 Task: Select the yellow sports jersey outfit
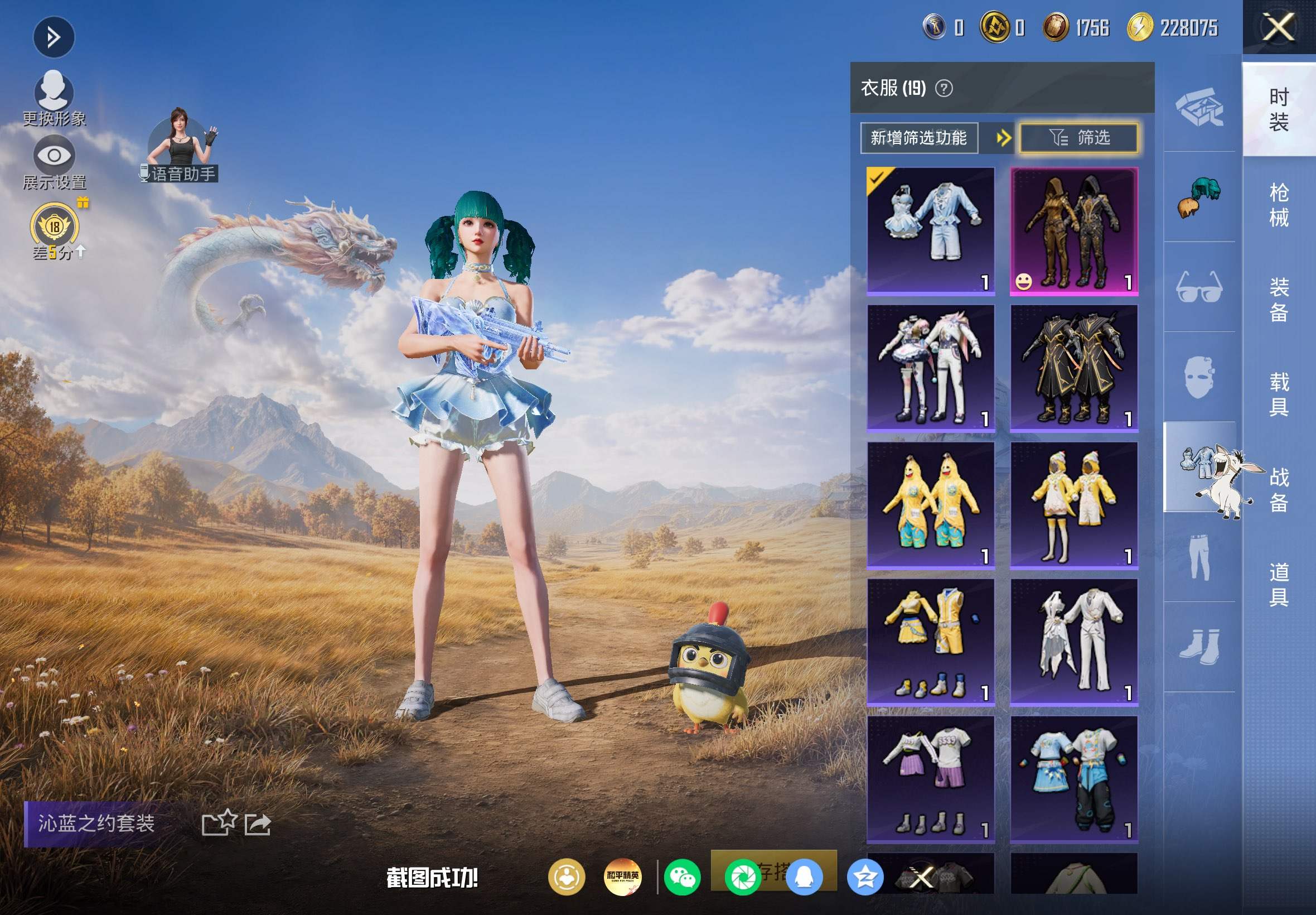tap(931, 642)
